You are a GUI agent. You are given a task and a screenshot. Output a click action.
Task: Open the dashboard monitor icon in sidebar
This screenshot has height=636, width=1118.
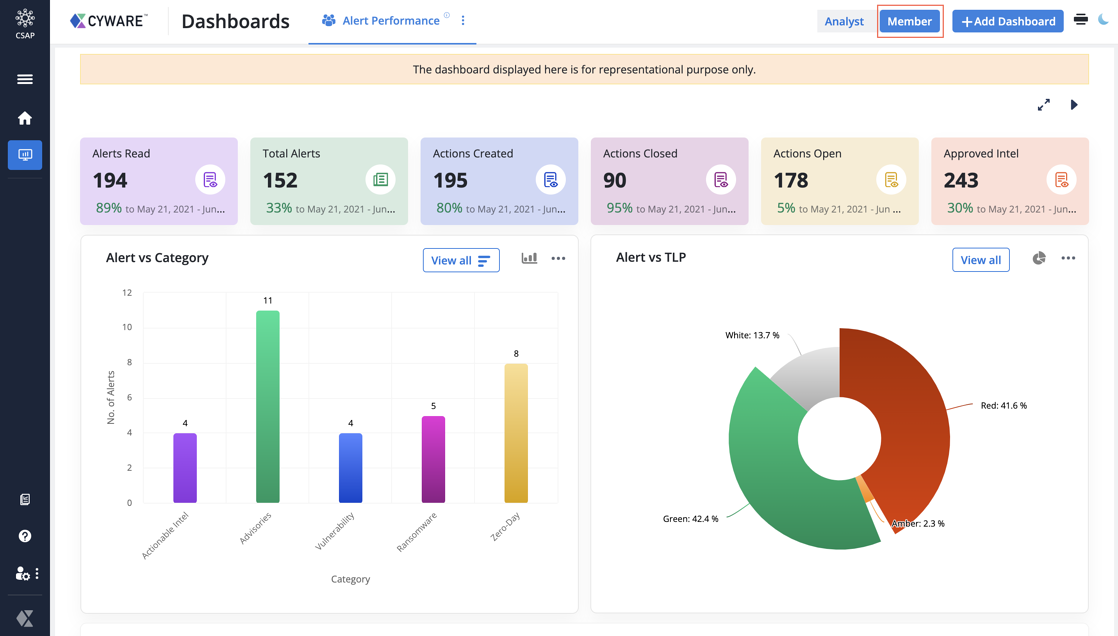pyautogui.click(x=25, y=155)
